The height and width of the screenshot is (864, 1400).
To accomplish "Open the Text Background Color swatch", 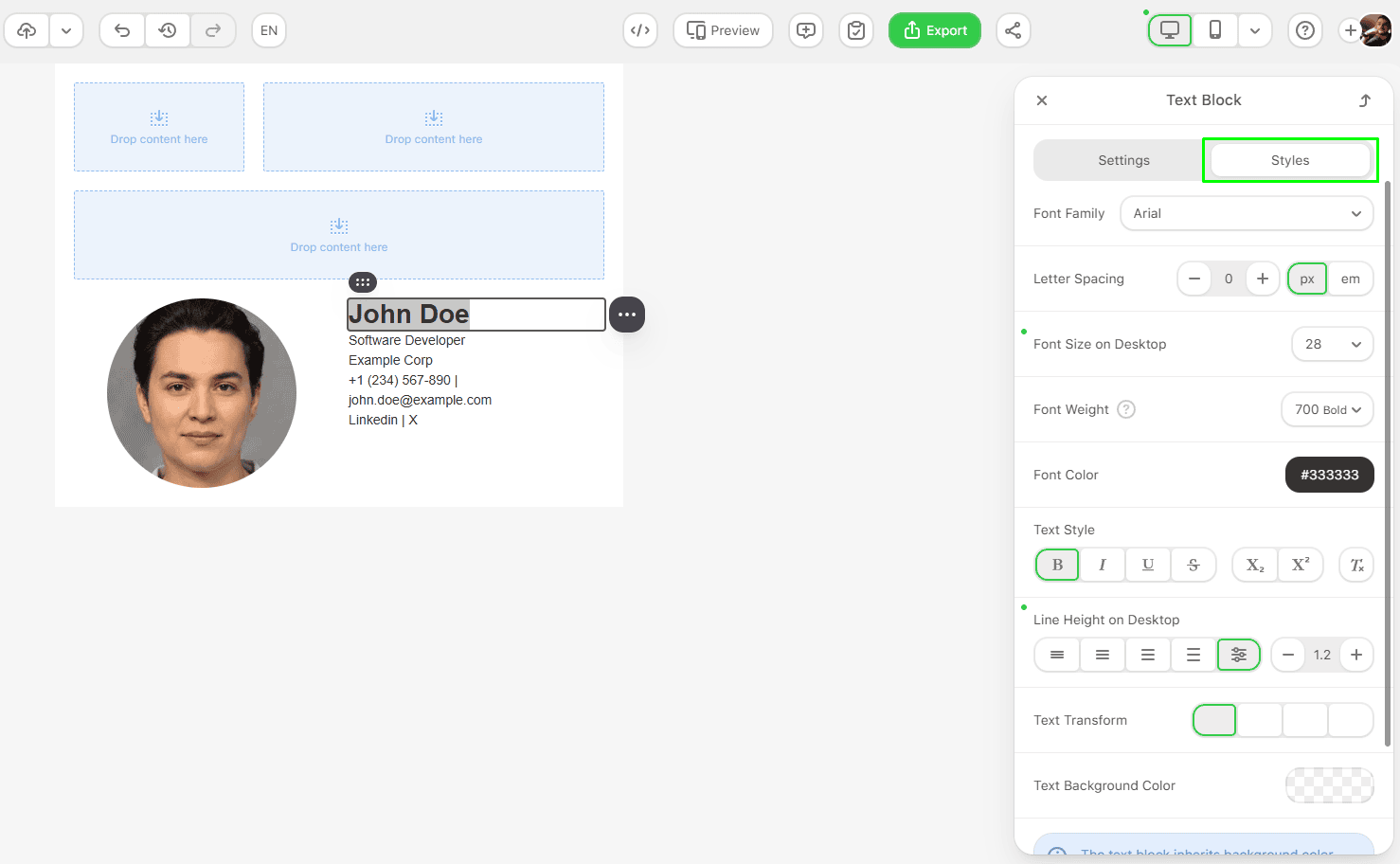I will [x=1330, y=785].
